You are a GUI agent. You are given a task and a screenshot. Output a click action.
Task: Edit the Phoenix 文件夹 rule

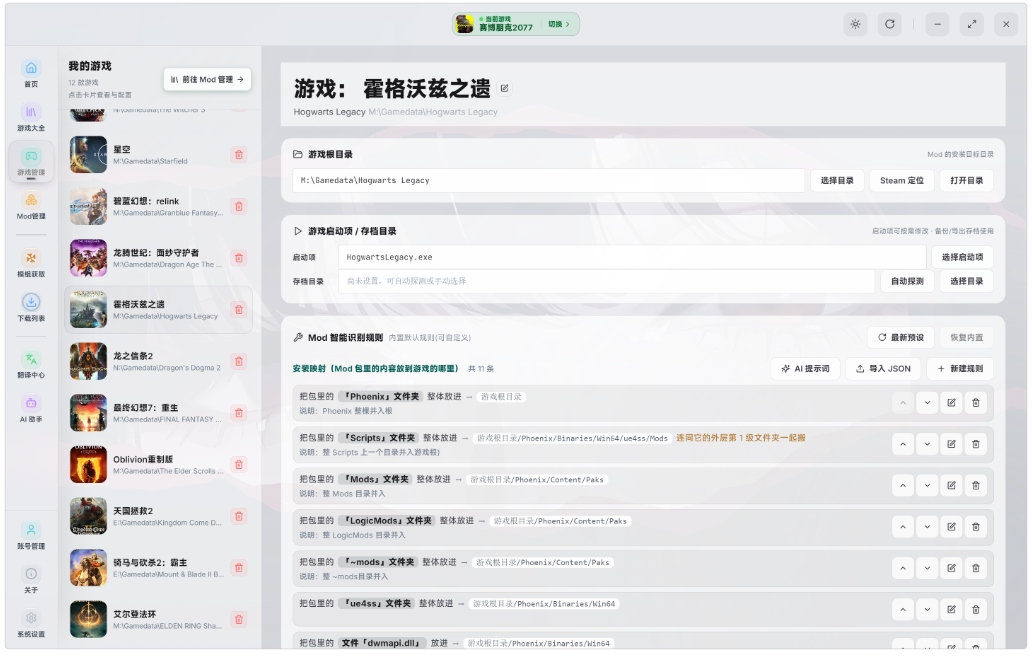[951, 403]
